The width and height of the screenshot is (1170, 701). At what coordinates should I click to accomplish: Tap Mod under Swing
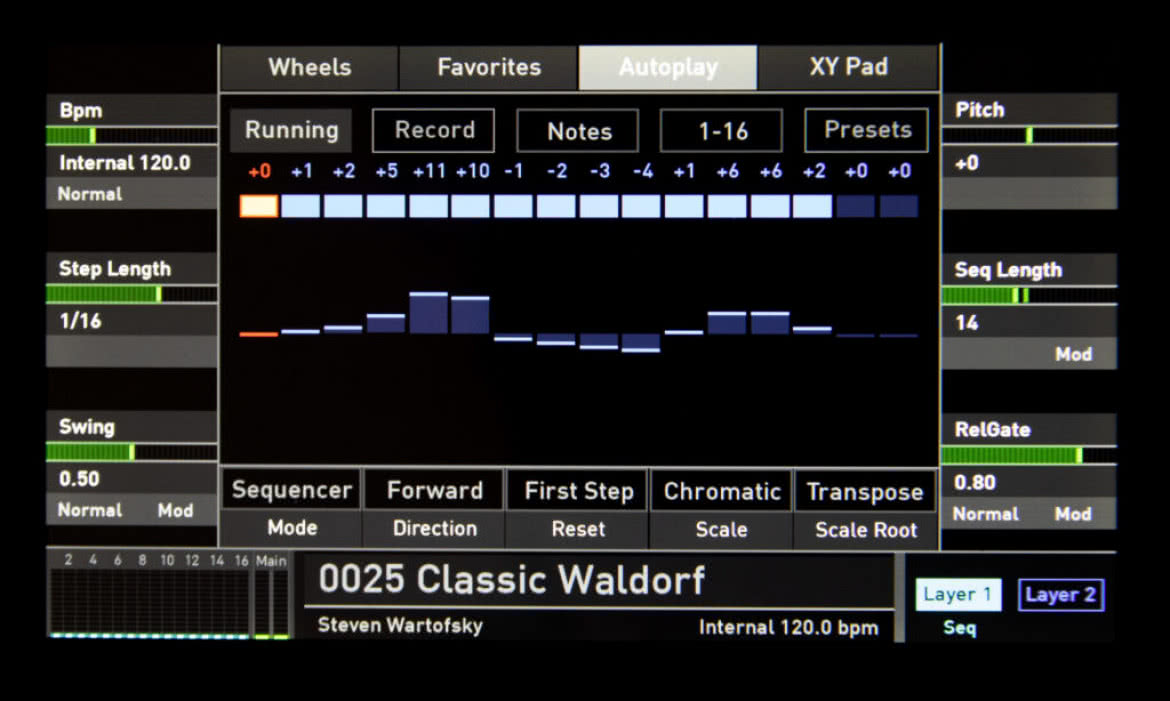175,511
